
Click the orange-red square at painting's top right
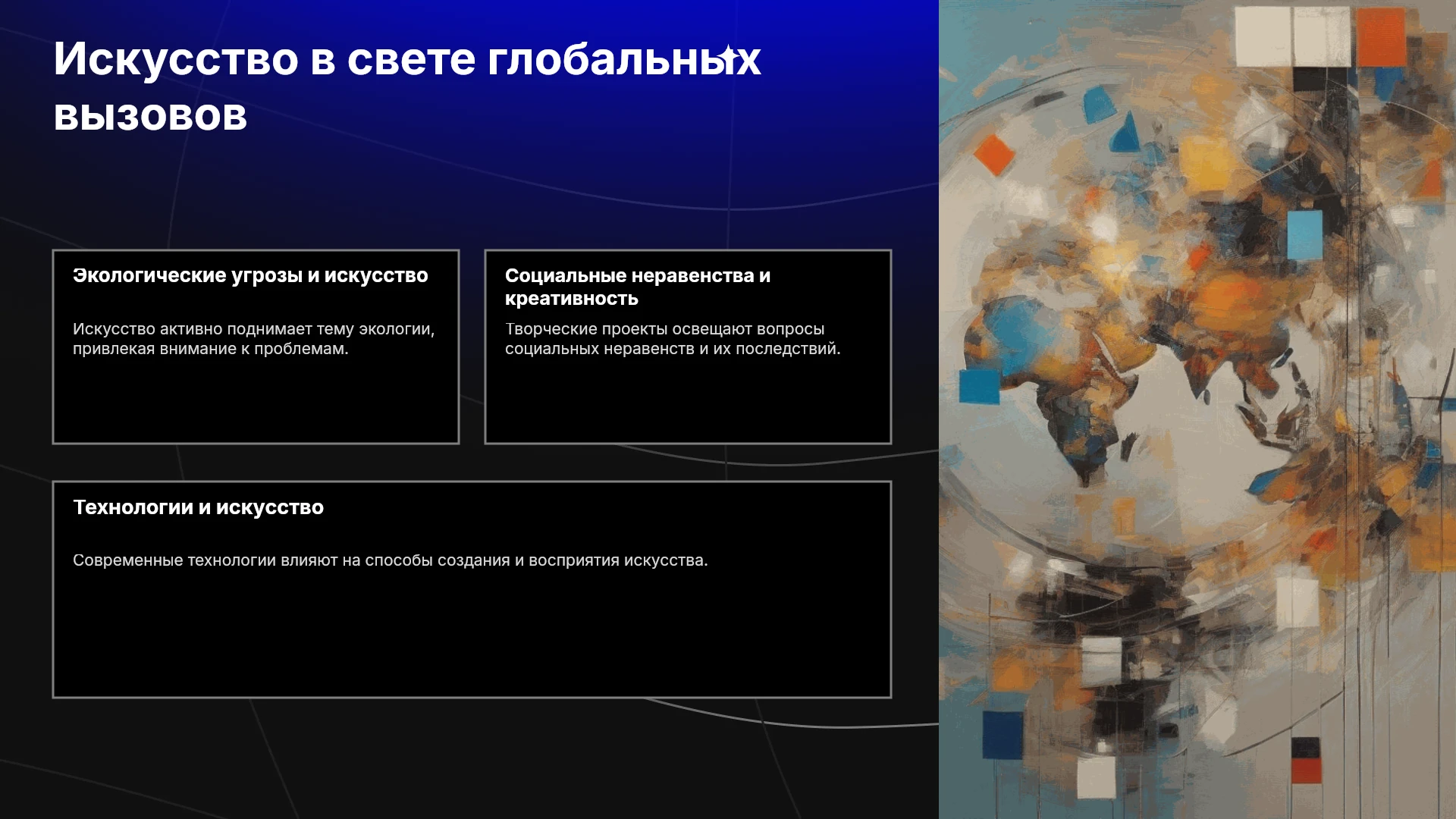coord(1381,37)
